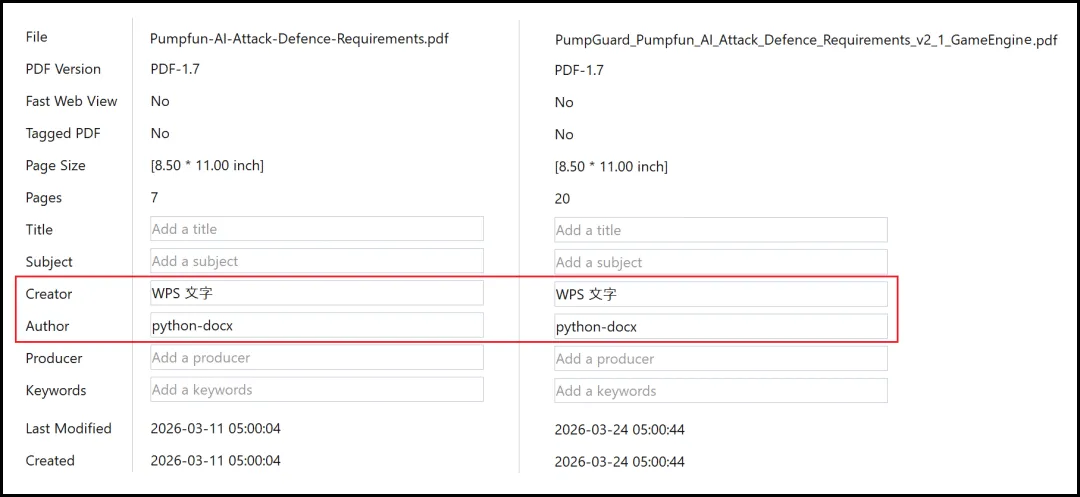The image size is (1080, 497).
Task: Click the Fast Web View row label
Action: coord(72,101)
